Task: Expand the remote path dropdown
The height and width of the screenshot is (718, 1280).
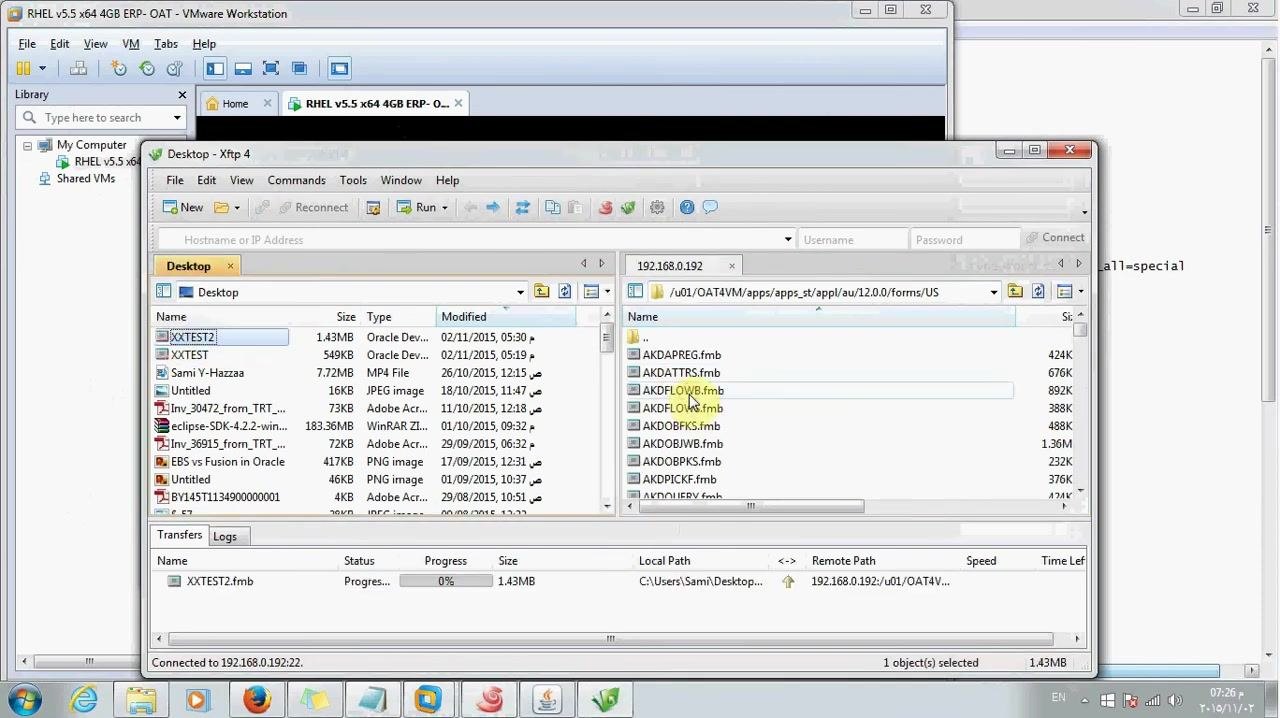Action: 993,292
